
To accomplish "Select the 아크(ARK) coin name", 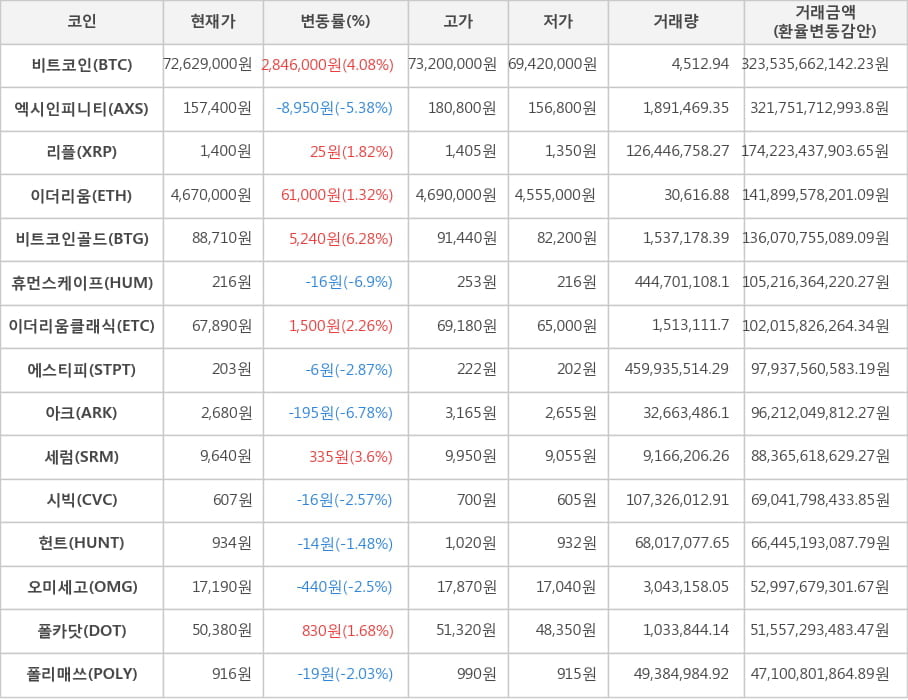I will pos(82,413).
